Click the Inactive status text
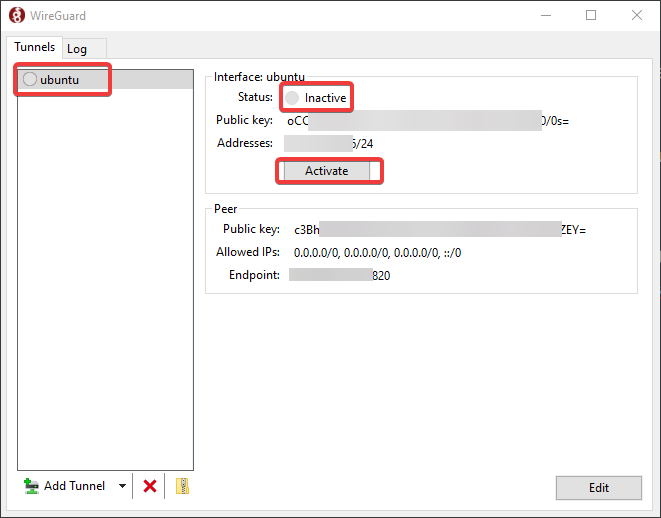 tap(325, 98)
